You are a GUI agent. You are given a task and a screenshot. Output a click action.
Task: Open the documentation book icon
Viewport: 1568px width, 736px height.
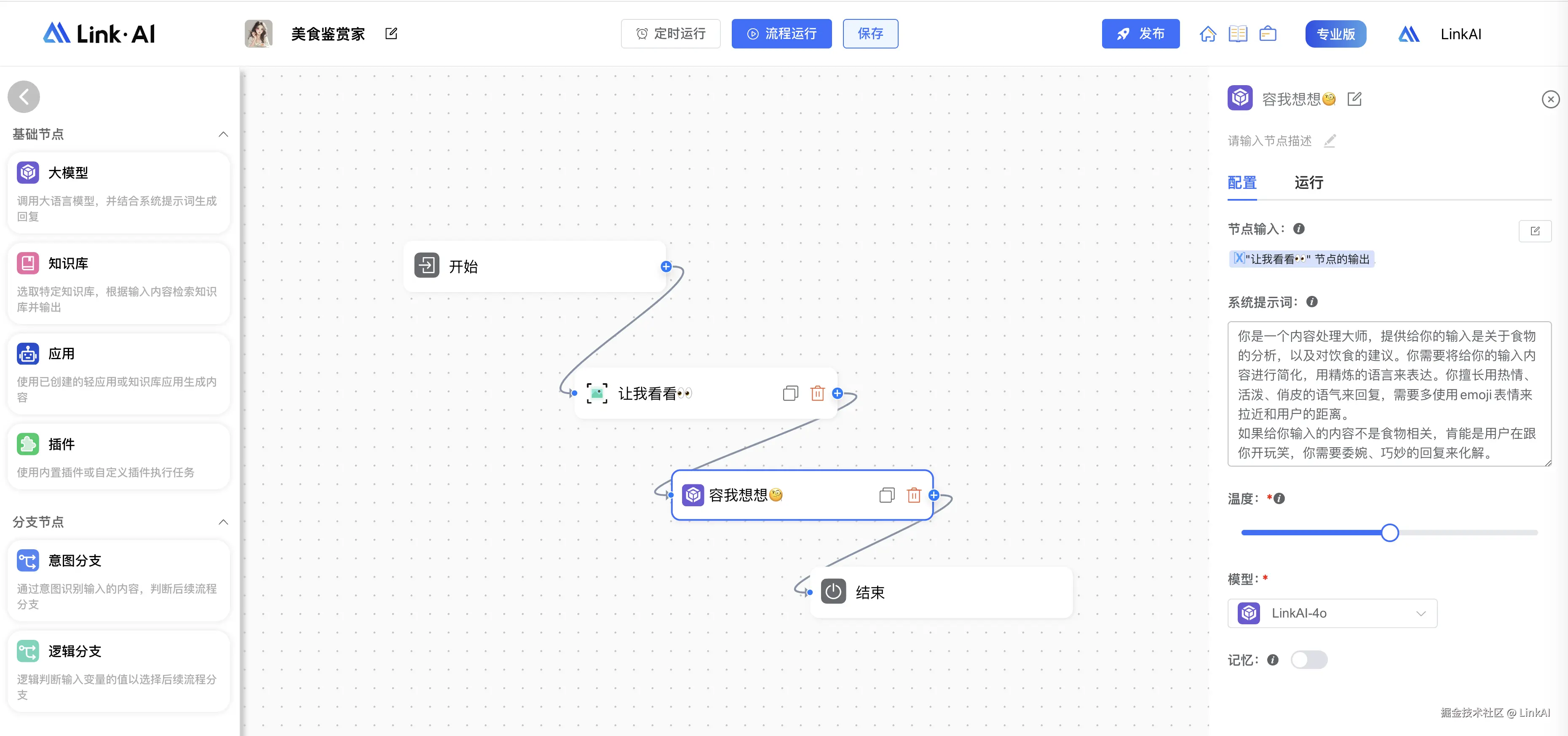(1237, 34)
